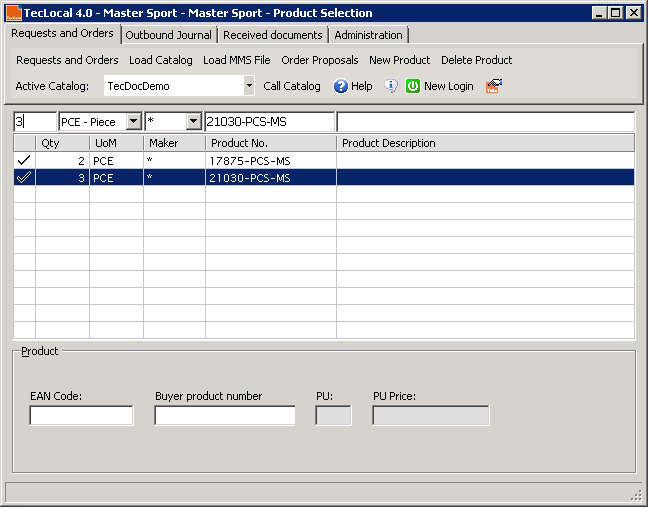Click the checkmark in the 17875-PCS-MS row

pyautogui.click(x=24, y=160)
